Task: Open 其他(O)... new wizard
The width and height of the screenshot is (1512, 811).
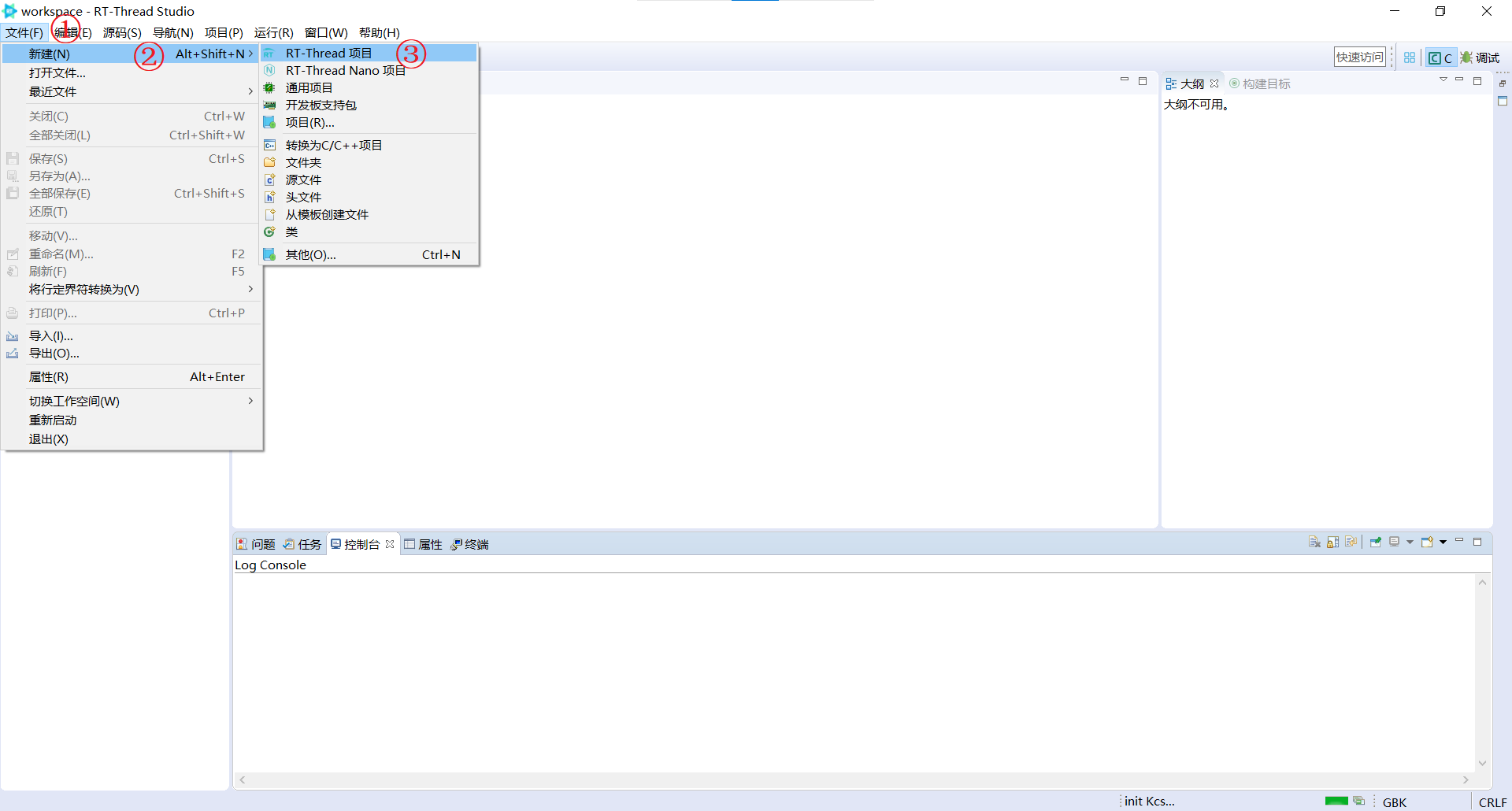Action: pos(369,254)
